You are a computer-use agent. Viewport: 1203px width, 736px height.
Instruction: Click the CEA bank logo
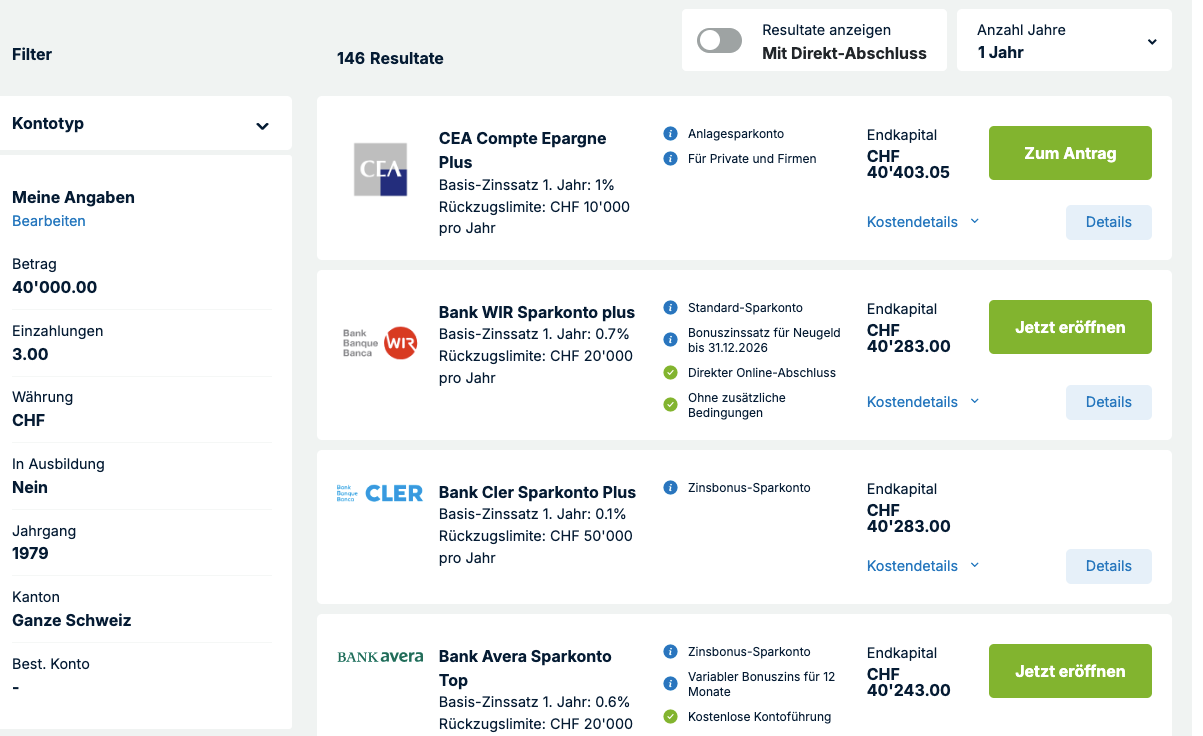click(380, 169)
